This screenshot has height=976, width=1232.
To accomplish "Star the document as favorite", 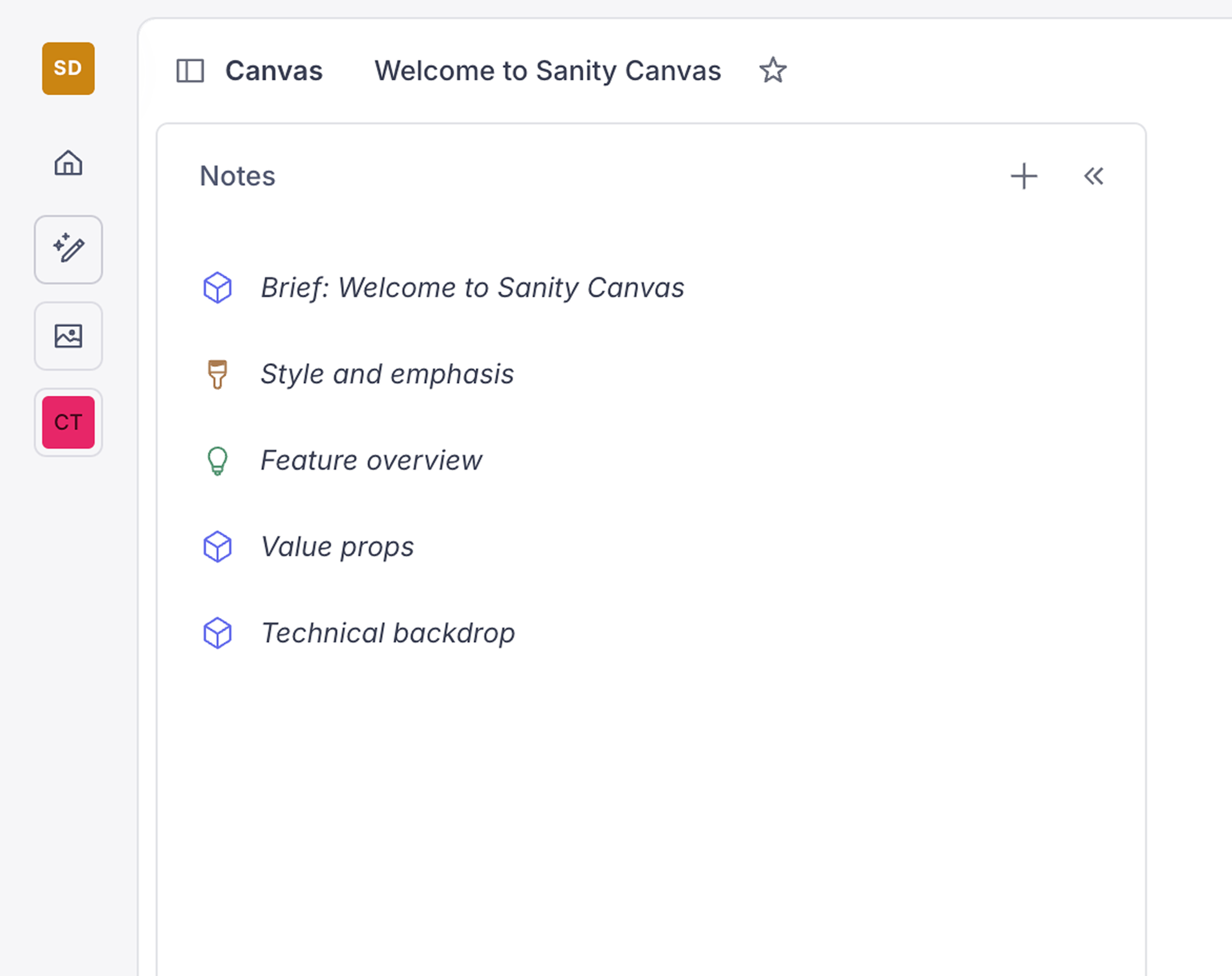I will point(772,71).
